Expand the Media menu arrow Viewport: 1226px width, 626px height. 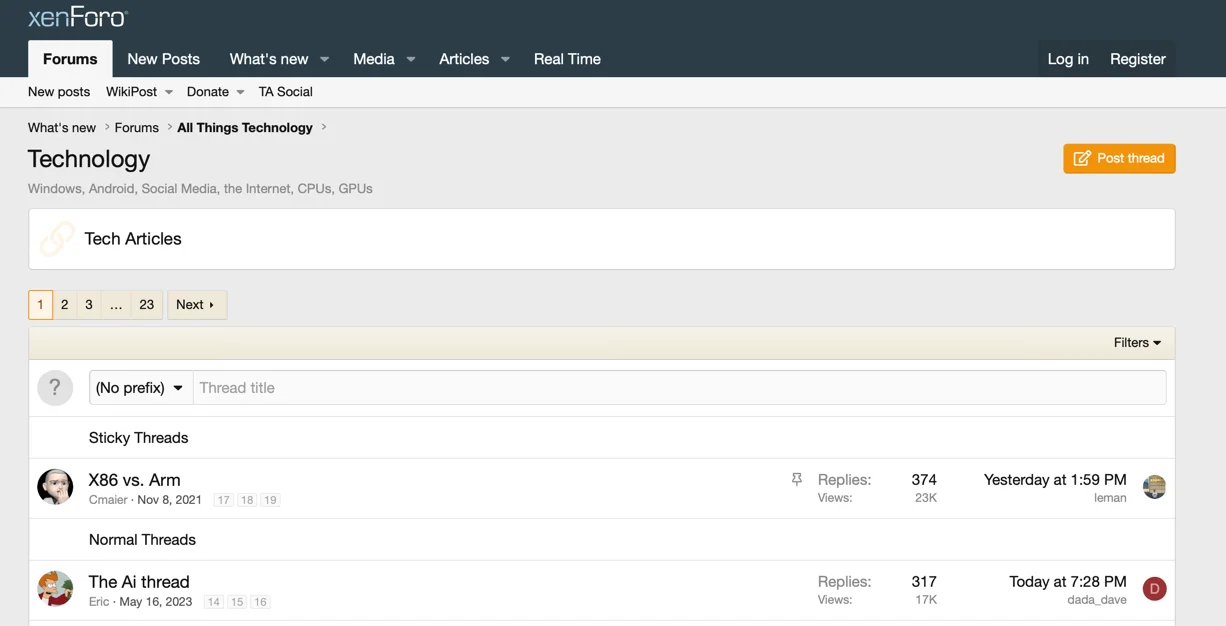(410, 60)
